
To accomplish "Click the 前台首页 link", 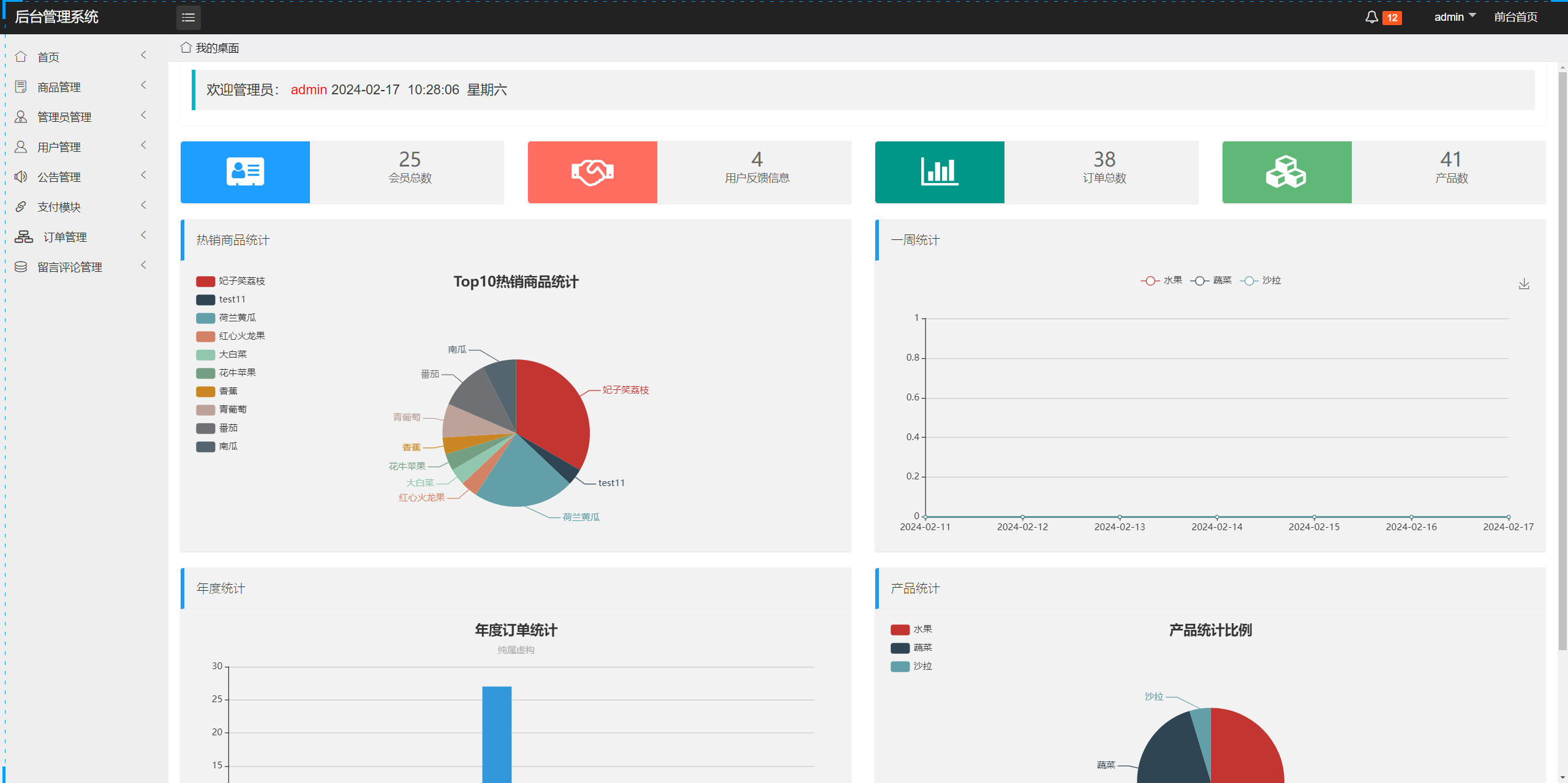I will coord(1516,17).
